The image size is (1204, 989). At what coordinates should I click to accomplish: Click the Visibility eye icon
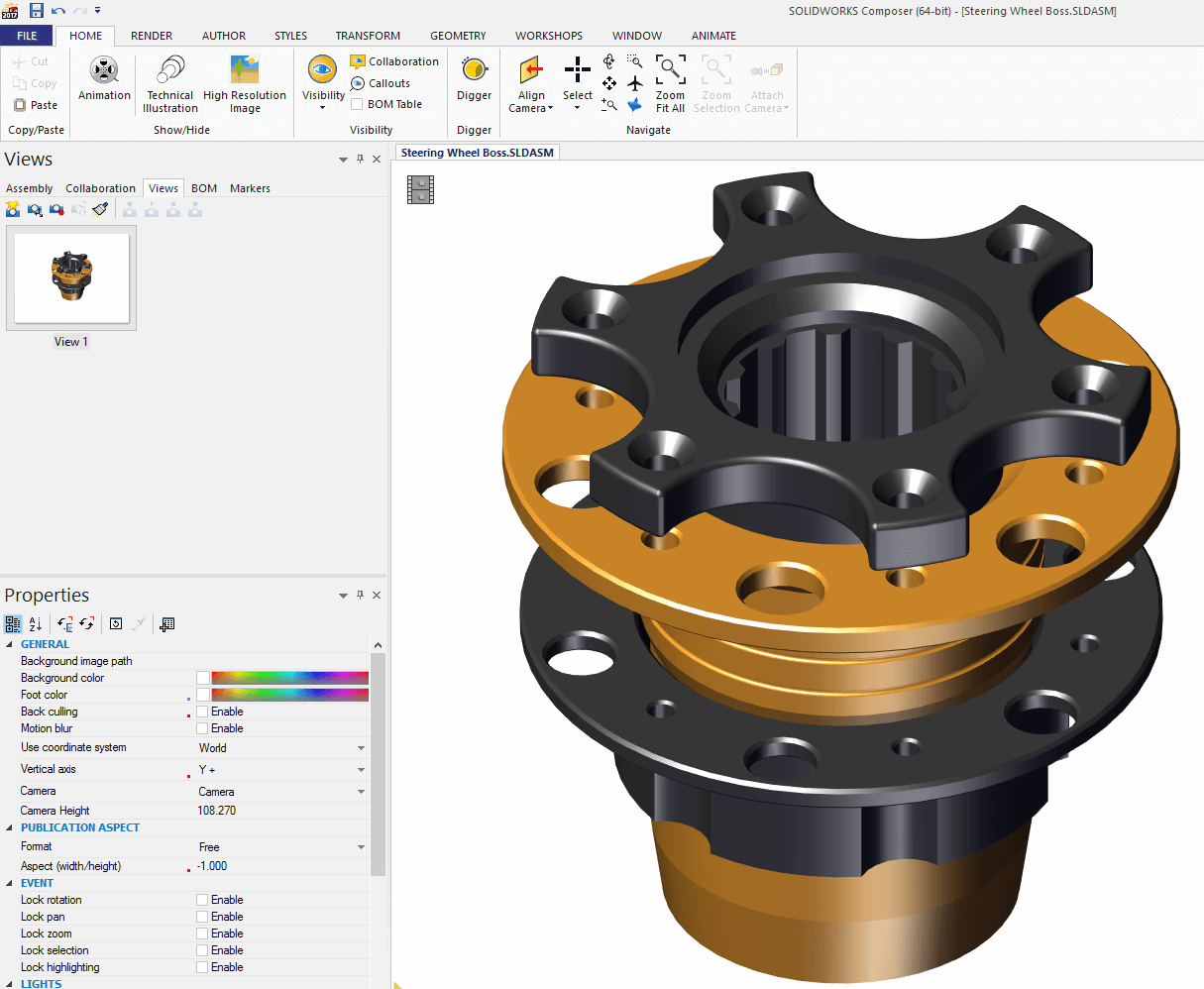323,71
